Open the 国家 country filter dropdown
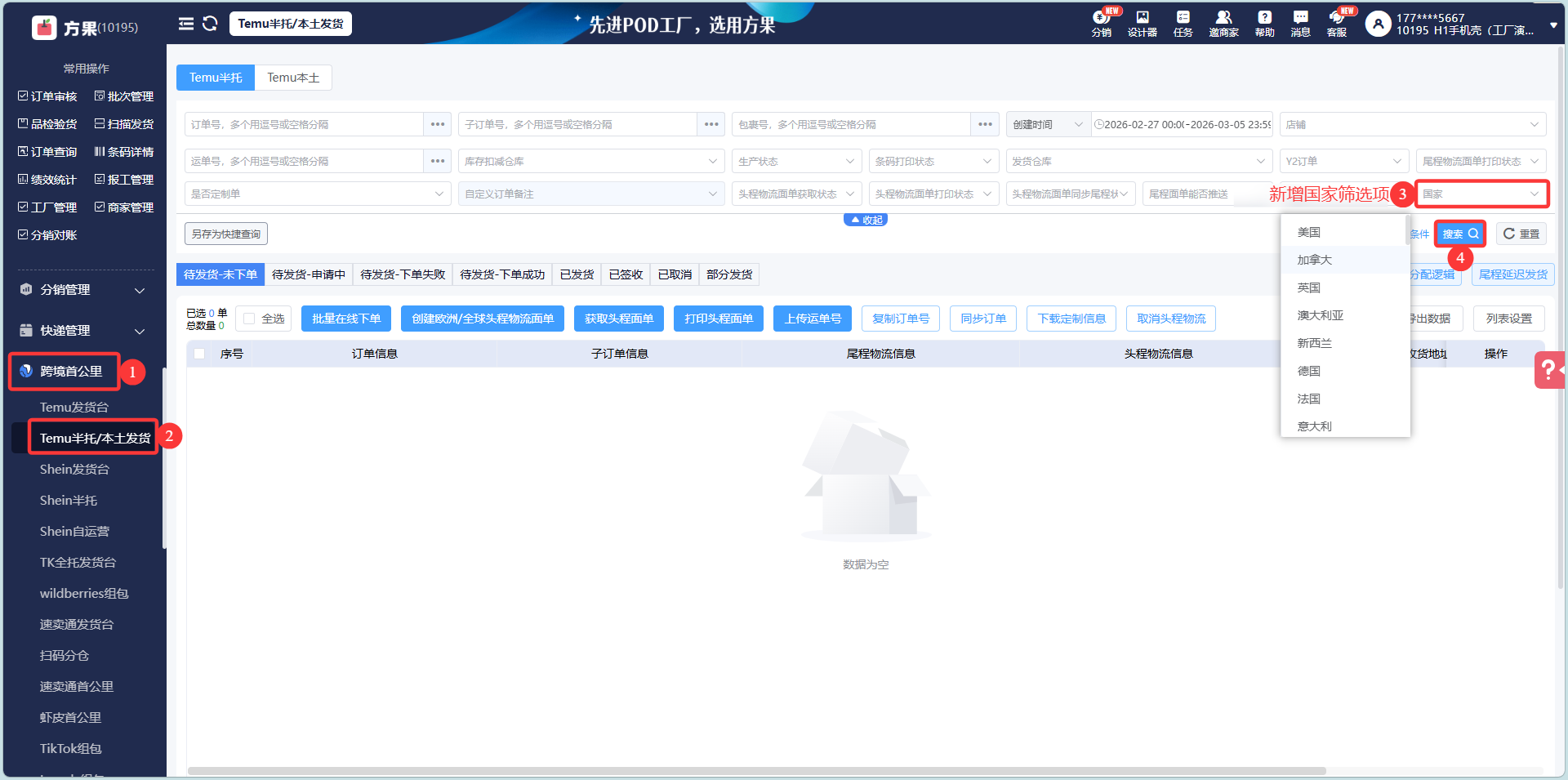This screenshot has width=1568, height=780. [x=1481, y=194]
